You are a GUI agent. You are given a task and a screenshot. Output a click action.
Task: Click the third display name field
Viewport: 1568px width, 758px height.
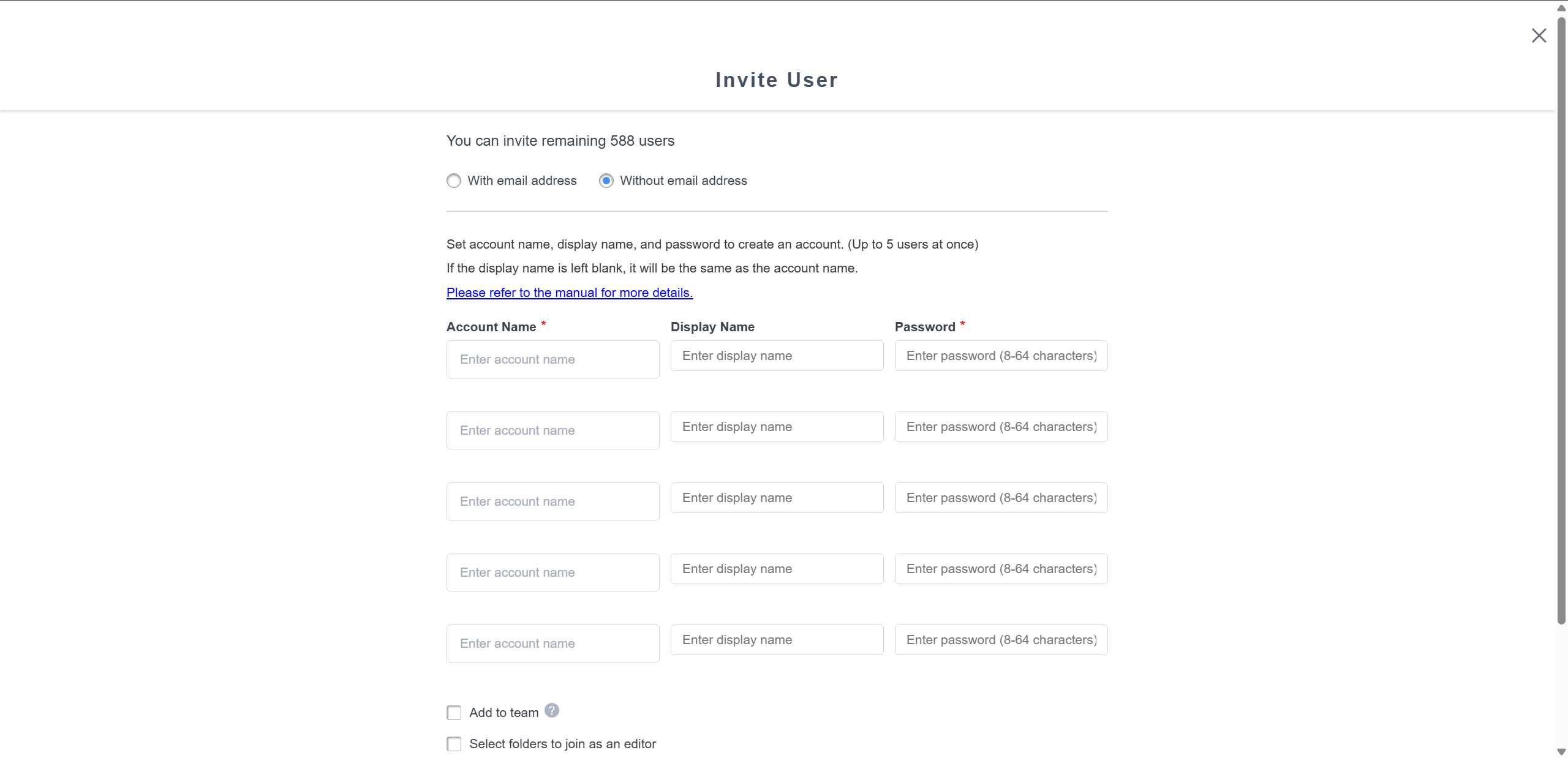click(x=777, y=498)
